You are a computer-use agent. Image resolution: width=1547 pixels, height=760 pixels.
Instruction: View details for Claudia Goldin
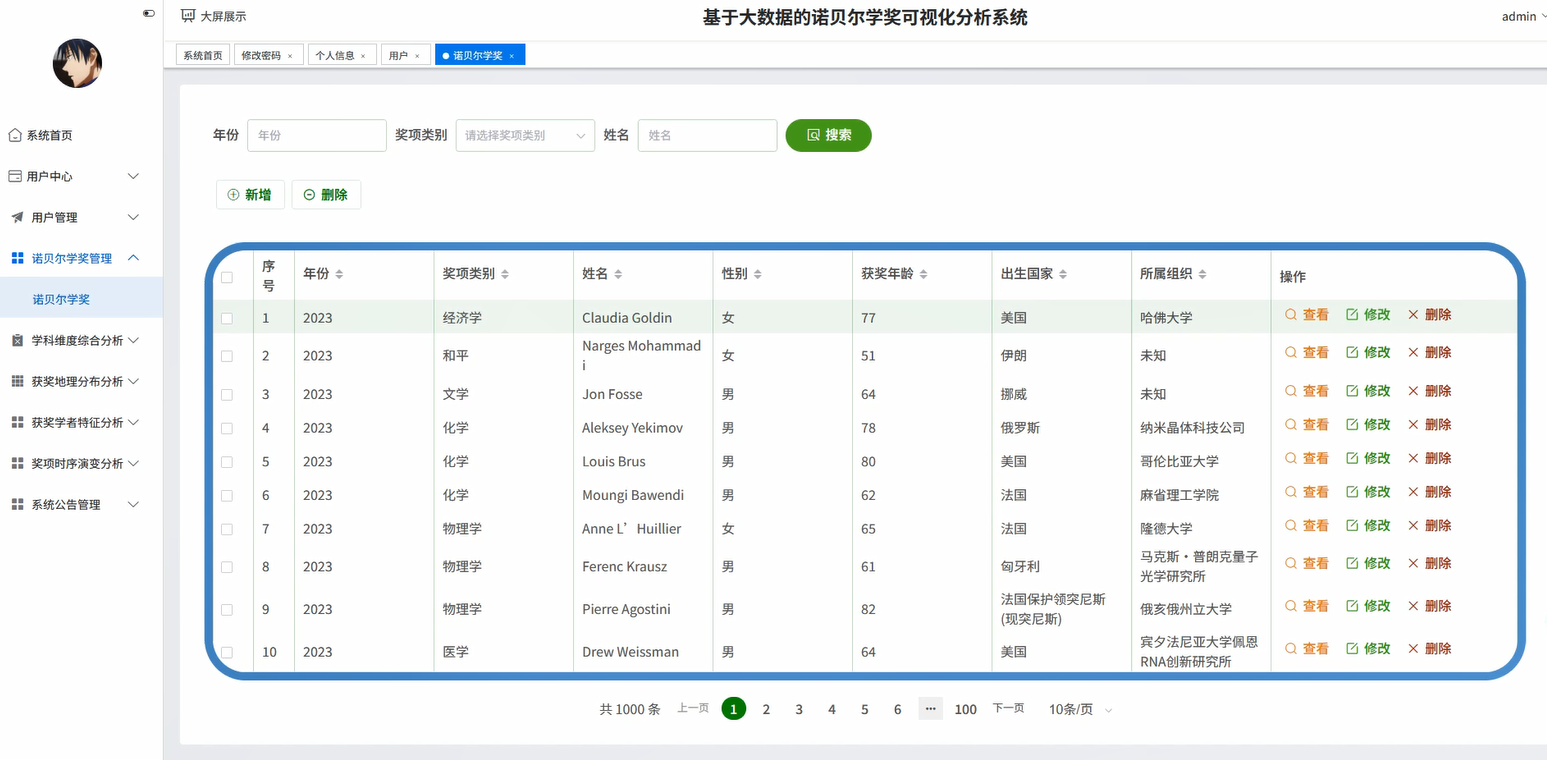click(x=1307, y=314)
